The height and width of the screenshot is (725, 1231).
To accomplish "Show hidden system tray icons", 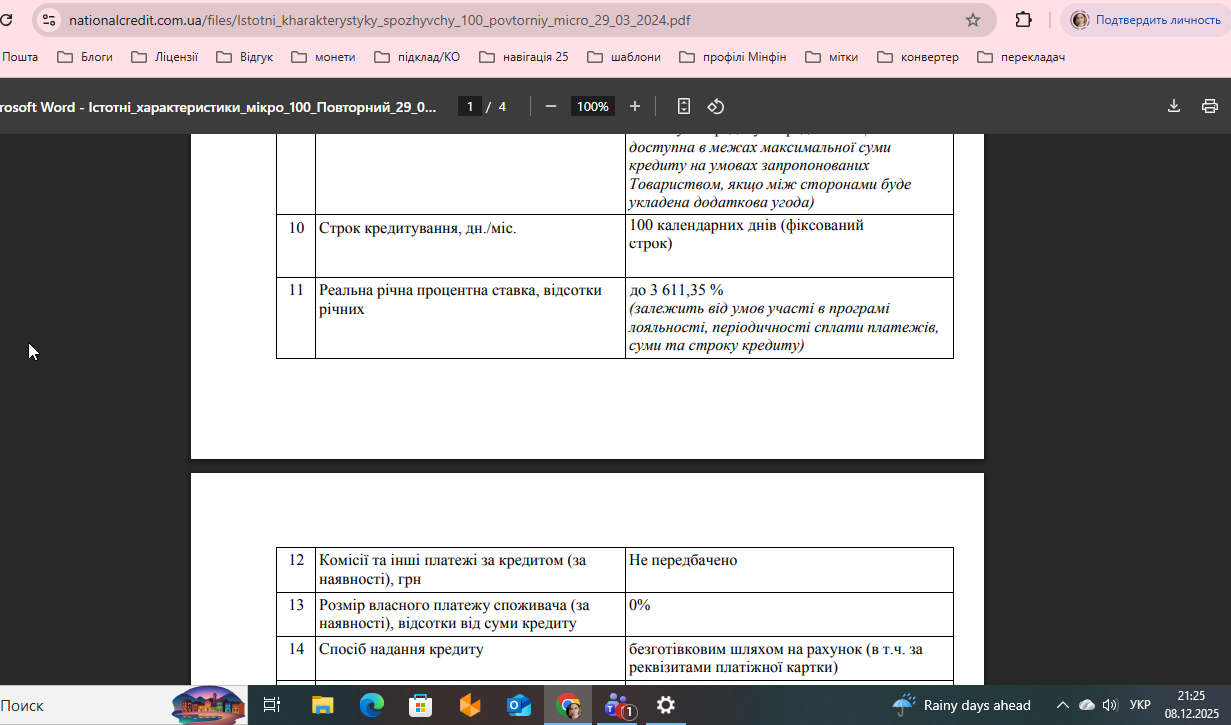I will point(1062,705).
